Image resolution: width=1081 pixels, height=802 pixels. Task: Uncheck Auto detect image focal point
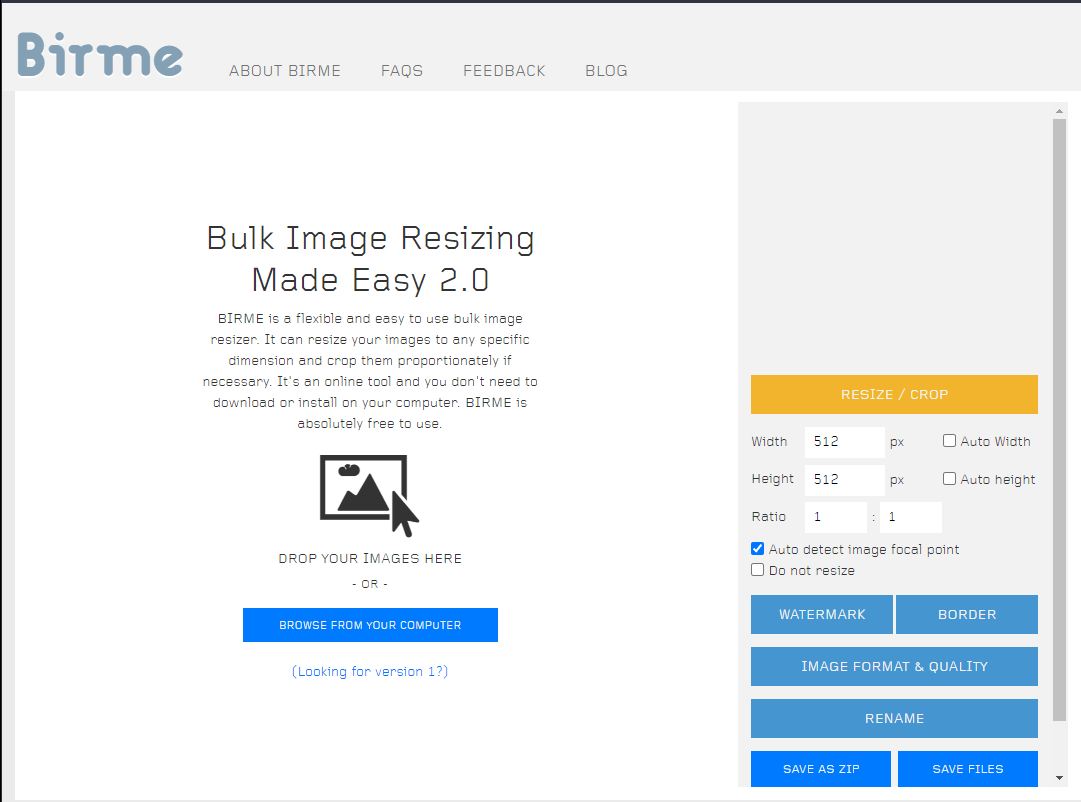758,549
